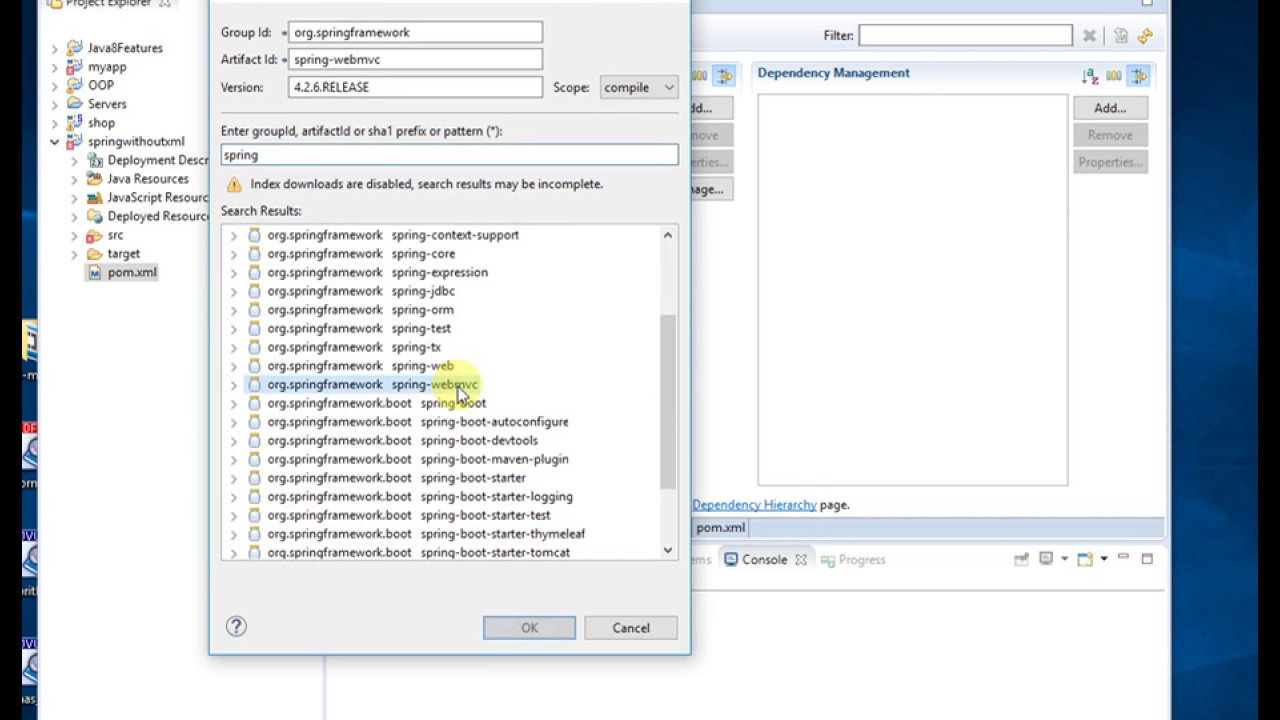Click the Servers folder icon
Viewport: 1280px width, 720px height.
tap(75, 104)
